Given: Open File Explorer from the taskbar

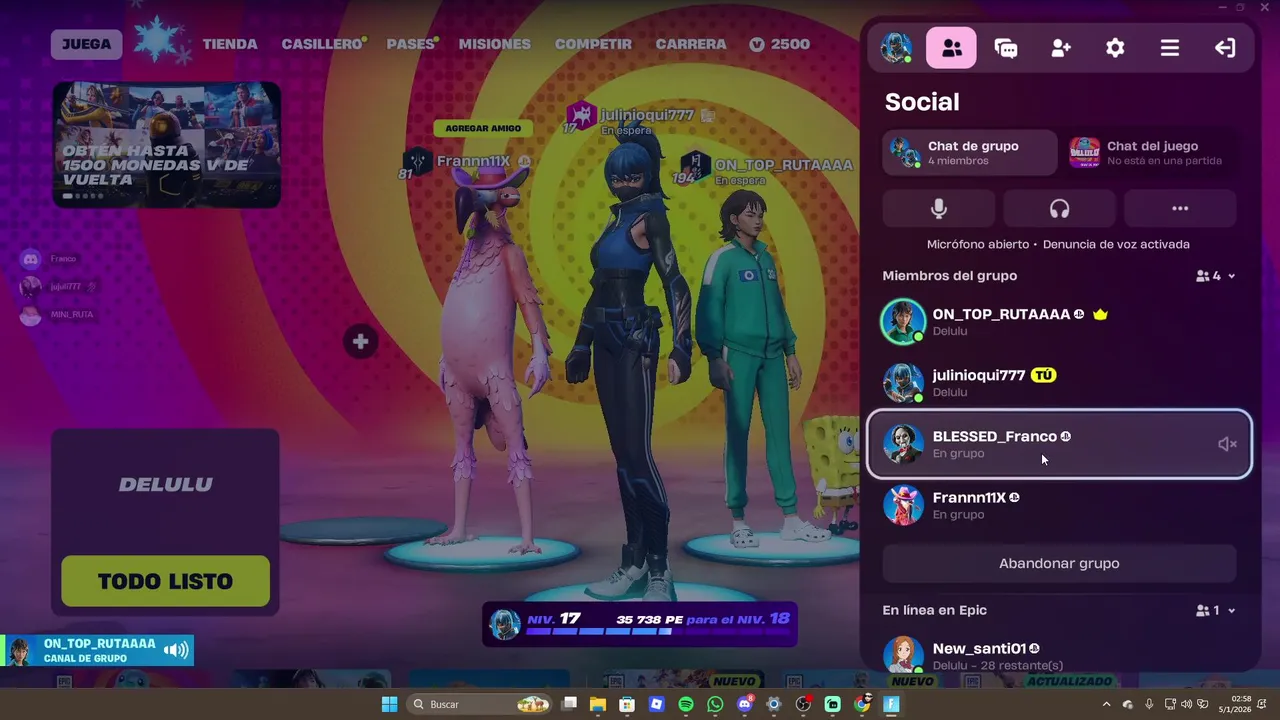Looking at the screenshot, I should click(x=598, y=704).
